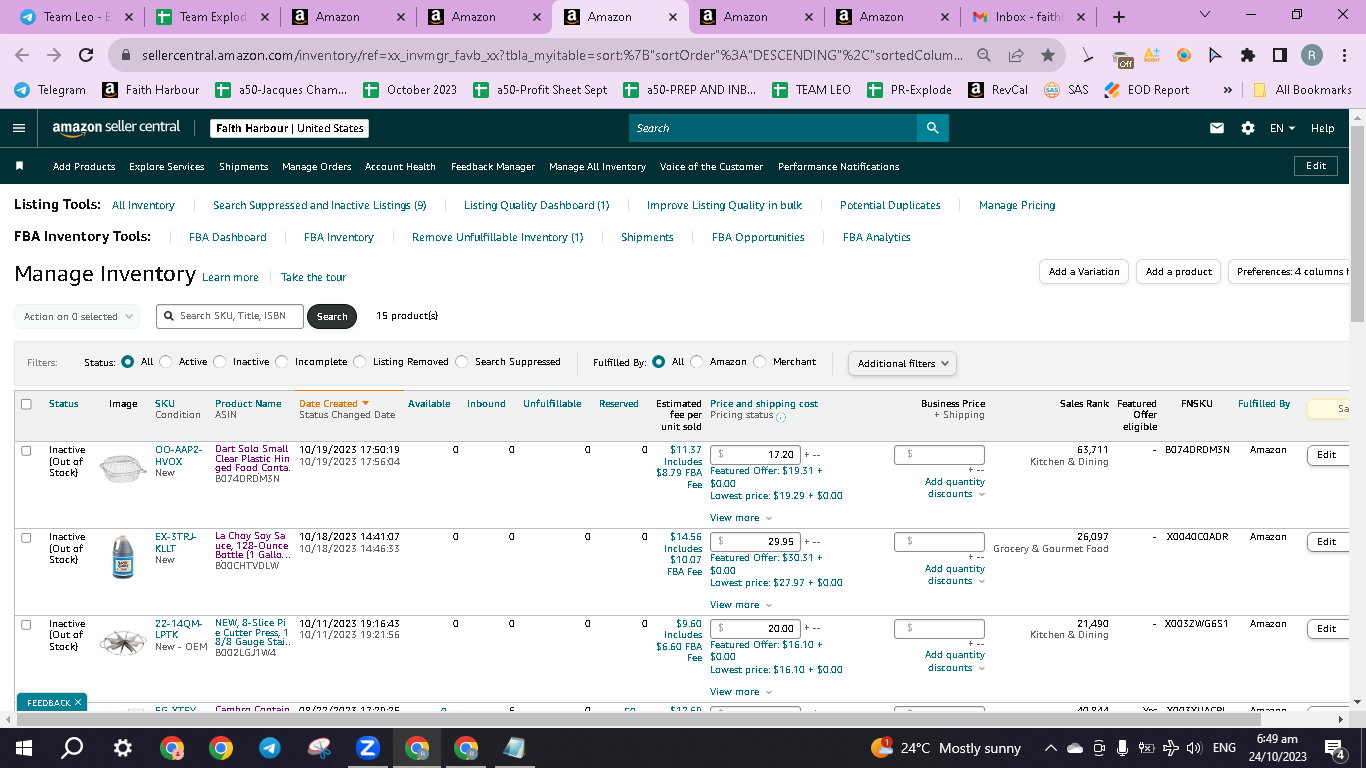Go to Manage All Inventory menu item
The image size is (1366, 768).
(x=597, y=166)
